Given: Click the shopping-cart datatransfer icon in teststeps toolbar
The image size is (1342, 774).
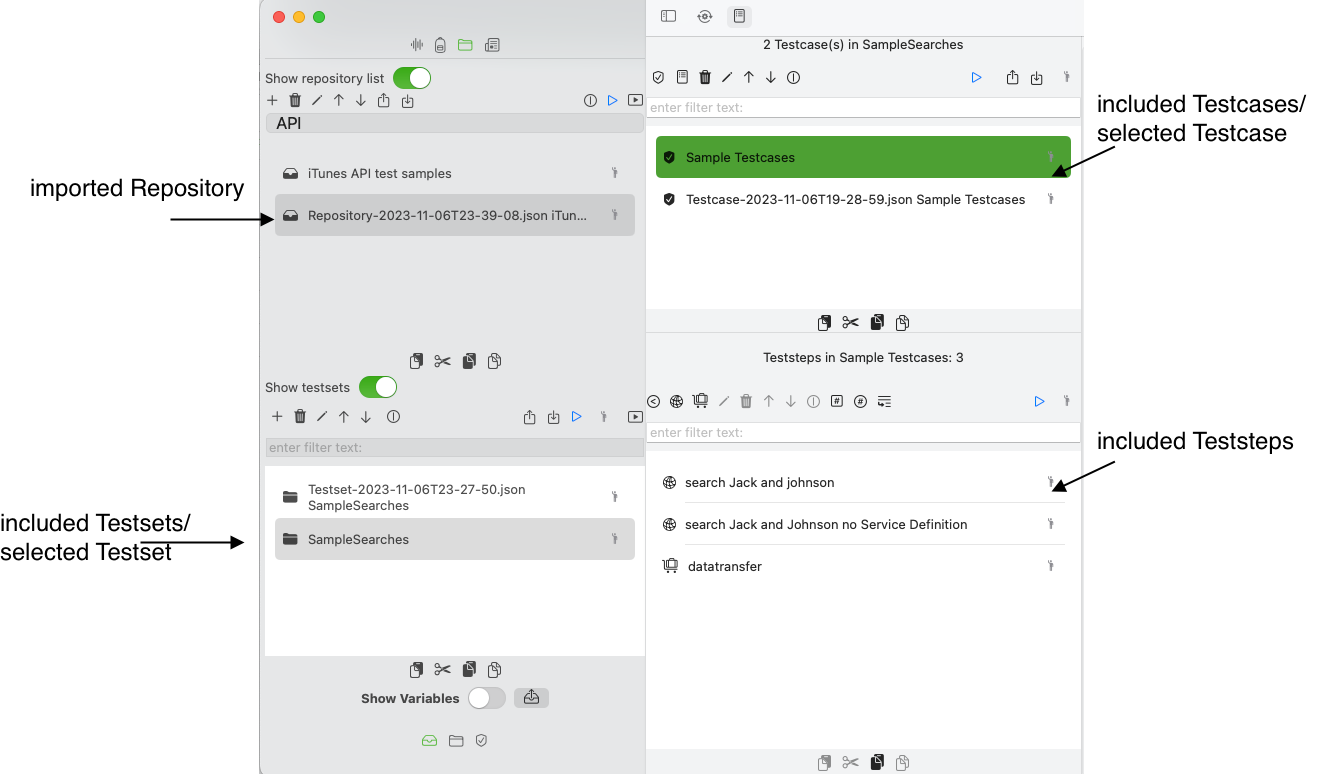Looking at the screenshot, I should (700, 401).
